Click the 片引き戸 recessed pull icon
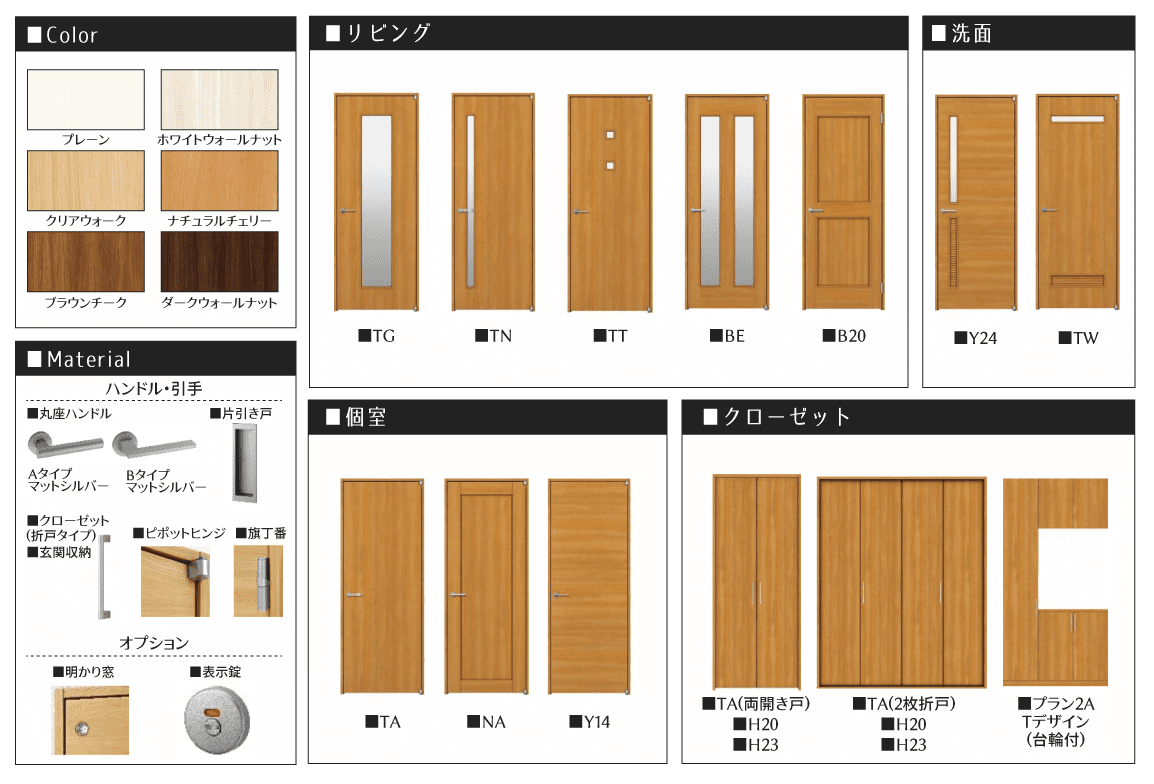Viewport: 1154px width, 784px height. tap(245, 463)
